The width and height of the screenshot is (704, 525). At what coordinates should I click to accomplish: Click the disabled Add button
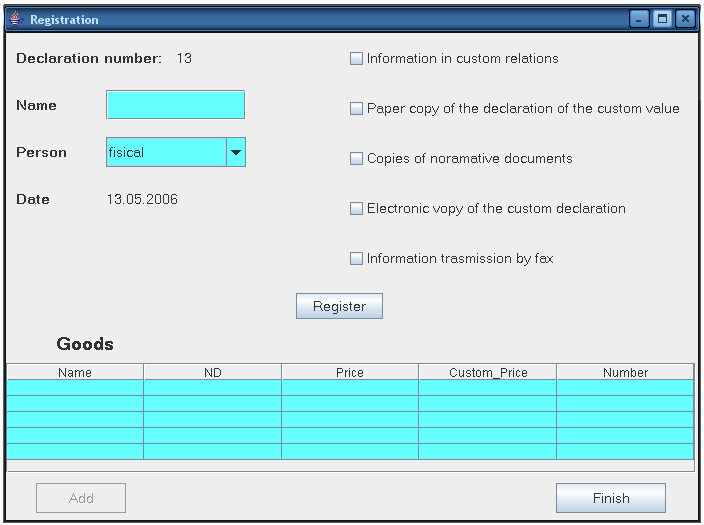(x=81, y=498)
